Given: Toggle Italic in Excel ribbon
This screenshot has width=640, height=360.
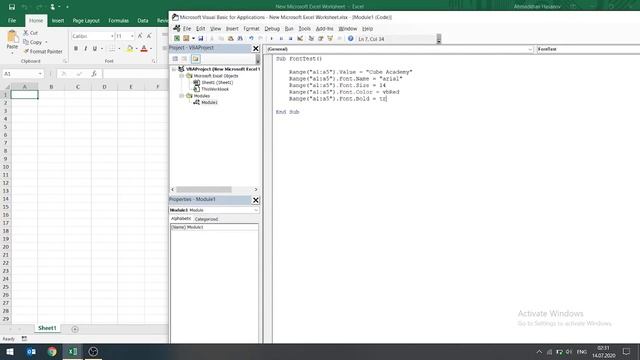Looking at the screenshot, I should coord(85,49).
